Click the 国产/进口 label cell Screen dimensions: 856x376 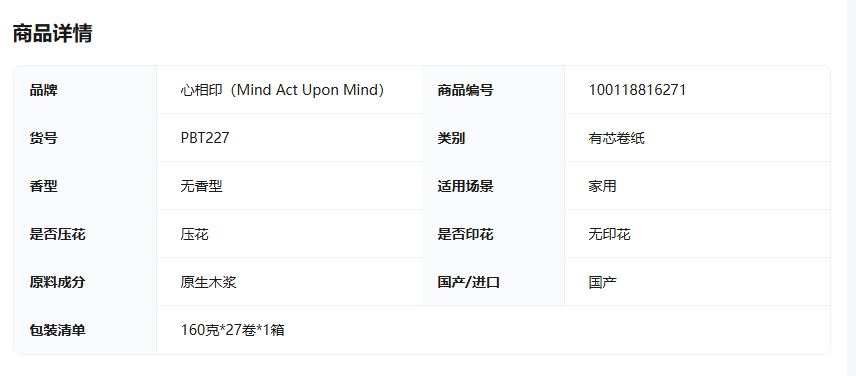(x=494, y=282)
